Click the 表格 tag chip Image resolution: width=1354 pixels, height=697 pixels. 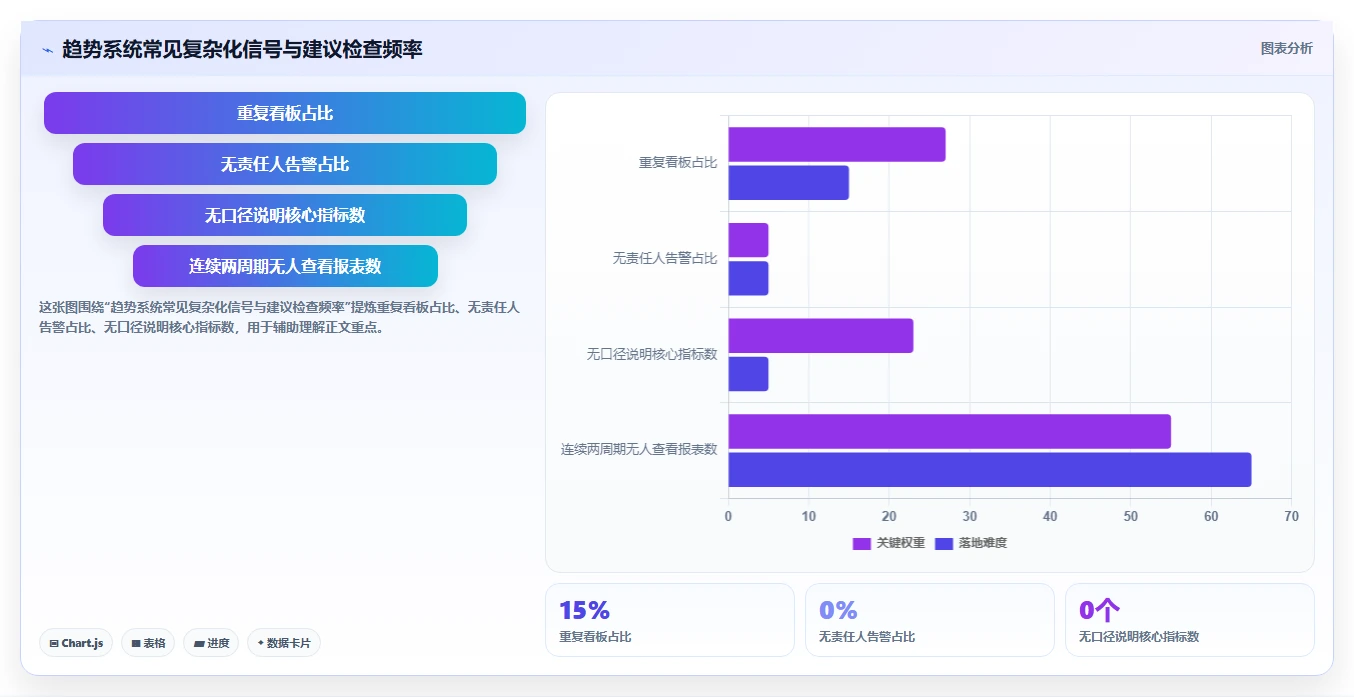pyautogui.click(x=148, y=643)
